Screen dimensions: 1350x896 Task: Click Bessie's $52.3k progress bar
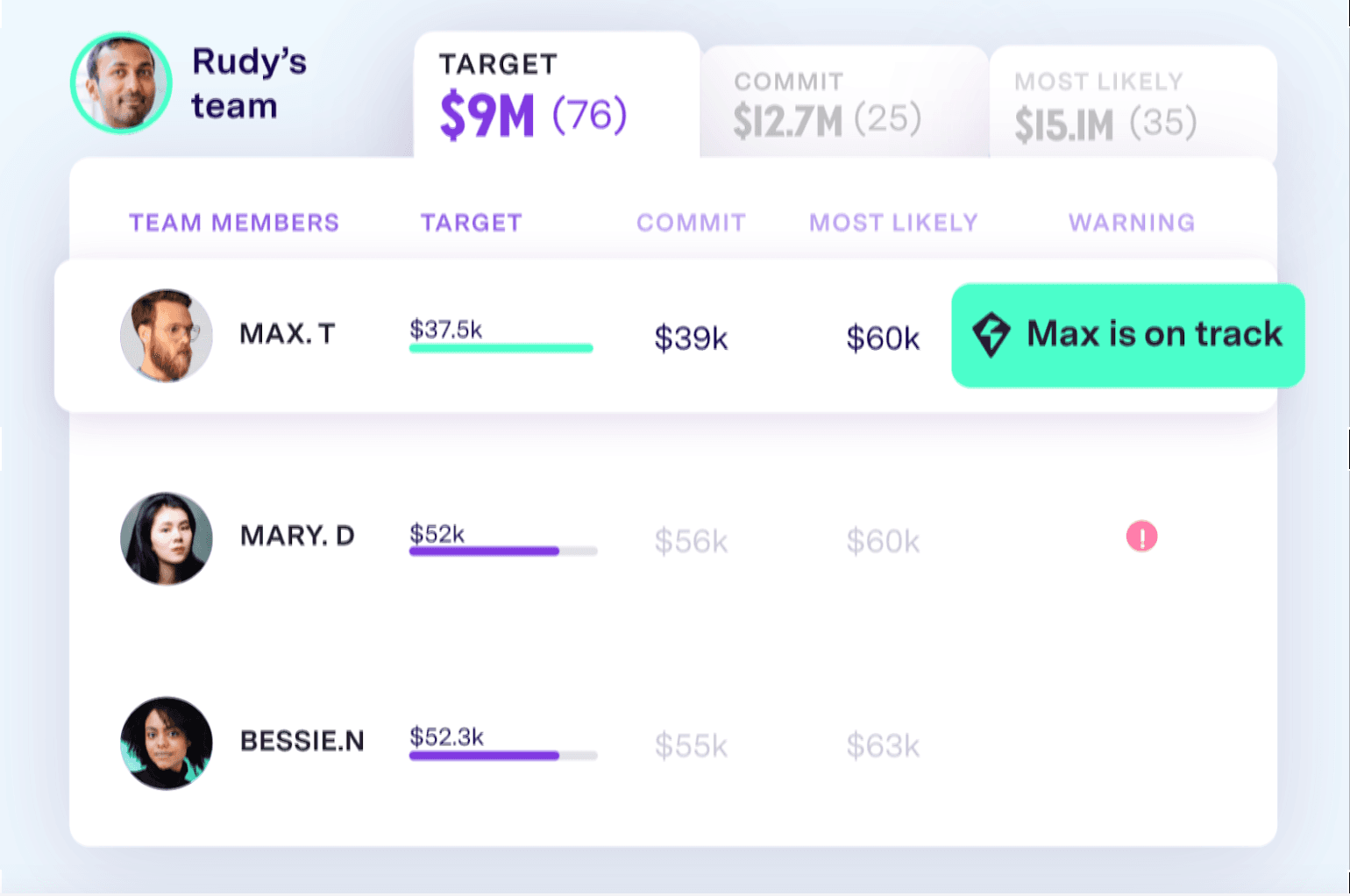tap(484, 756)
